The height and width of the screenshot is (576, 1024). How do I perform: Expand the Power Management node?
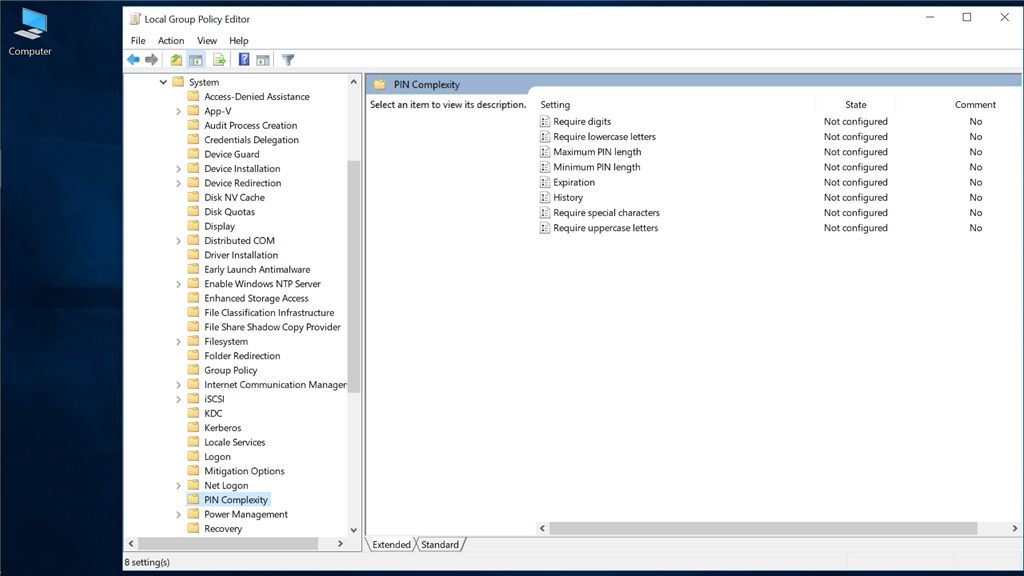[178, 515]
